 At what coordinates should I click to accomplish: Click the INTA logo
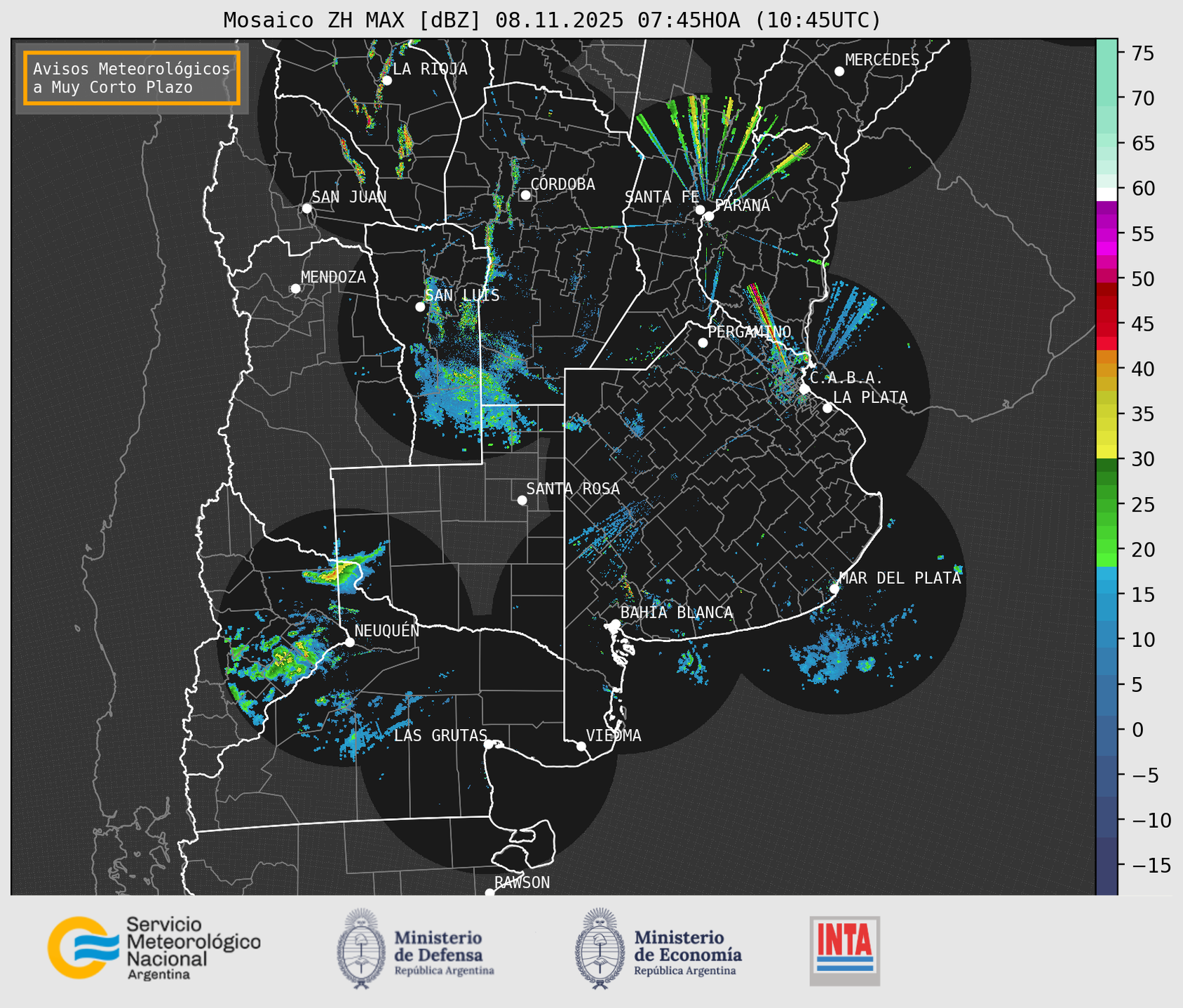(845, 951)
